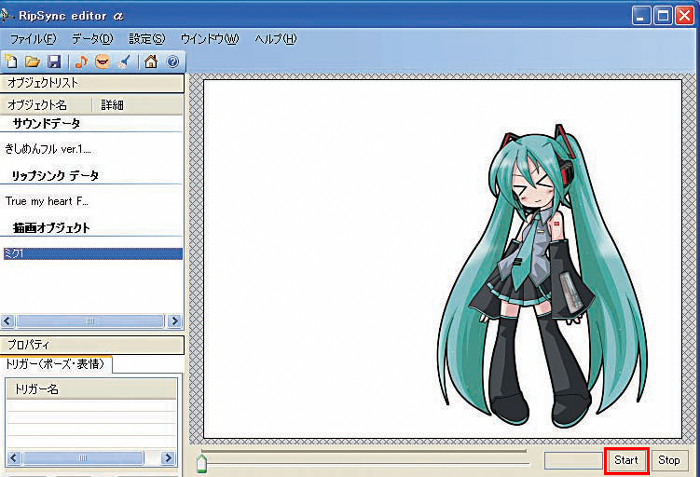Close the RipSync editor window
This screenshot has width=700, height=477.
point(684,16)
